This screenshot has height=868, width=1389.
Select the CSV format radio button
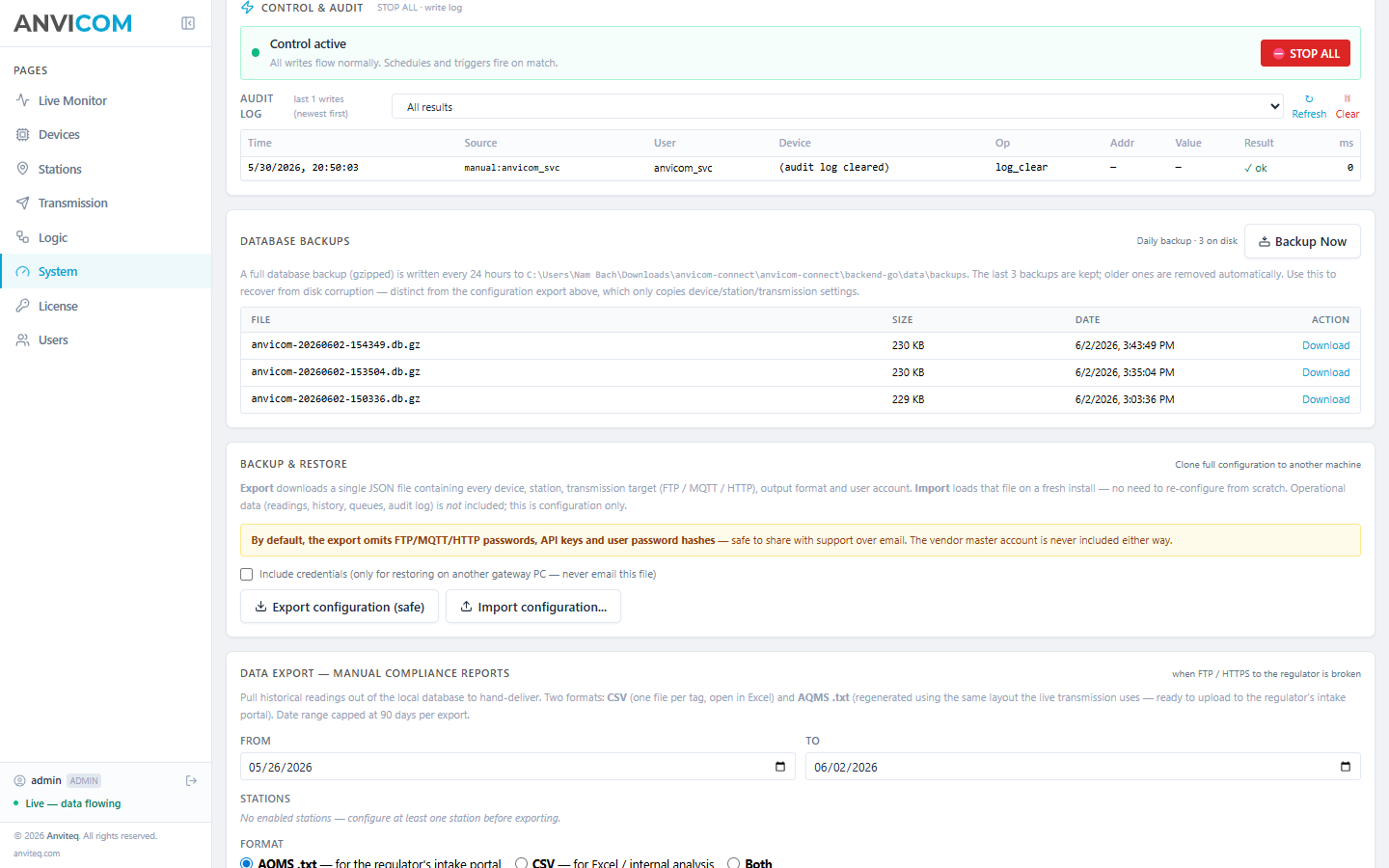pos(522,863)
